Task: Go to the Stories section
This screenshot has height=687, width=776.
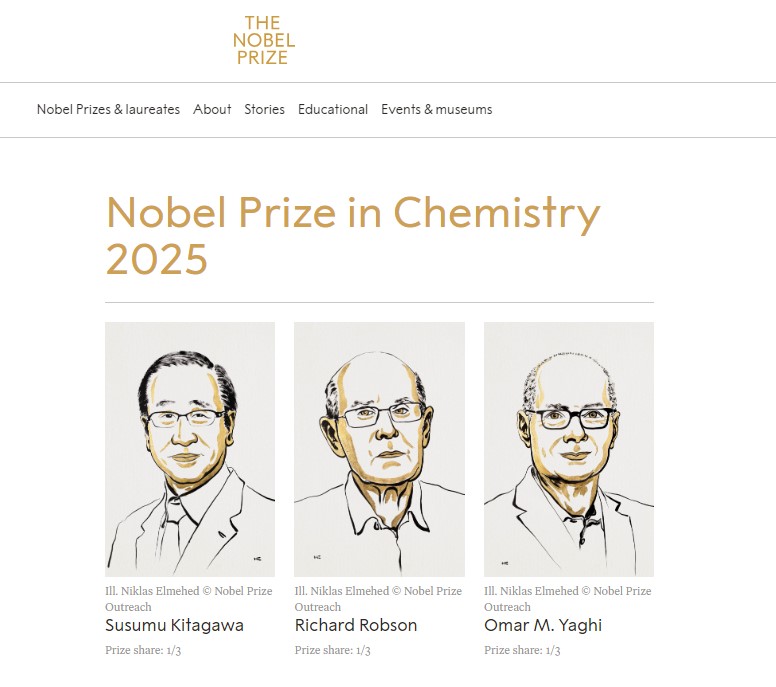Action: (264, 110)
